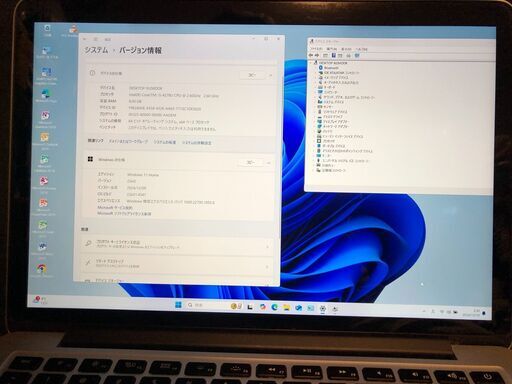Click the Settings window back arrow
The height and width of the screenshot is (384, 512).
[x=85, y=39]
